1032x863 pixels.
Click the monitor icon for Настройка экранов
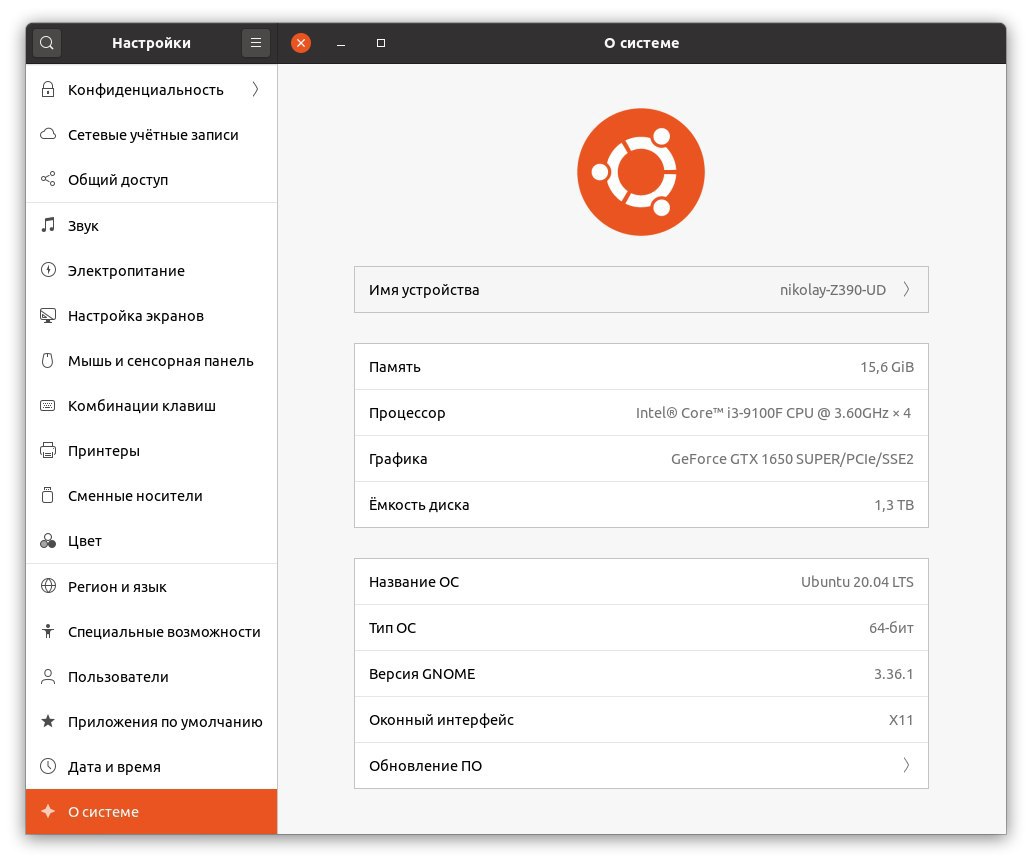(x=47, y=315)
